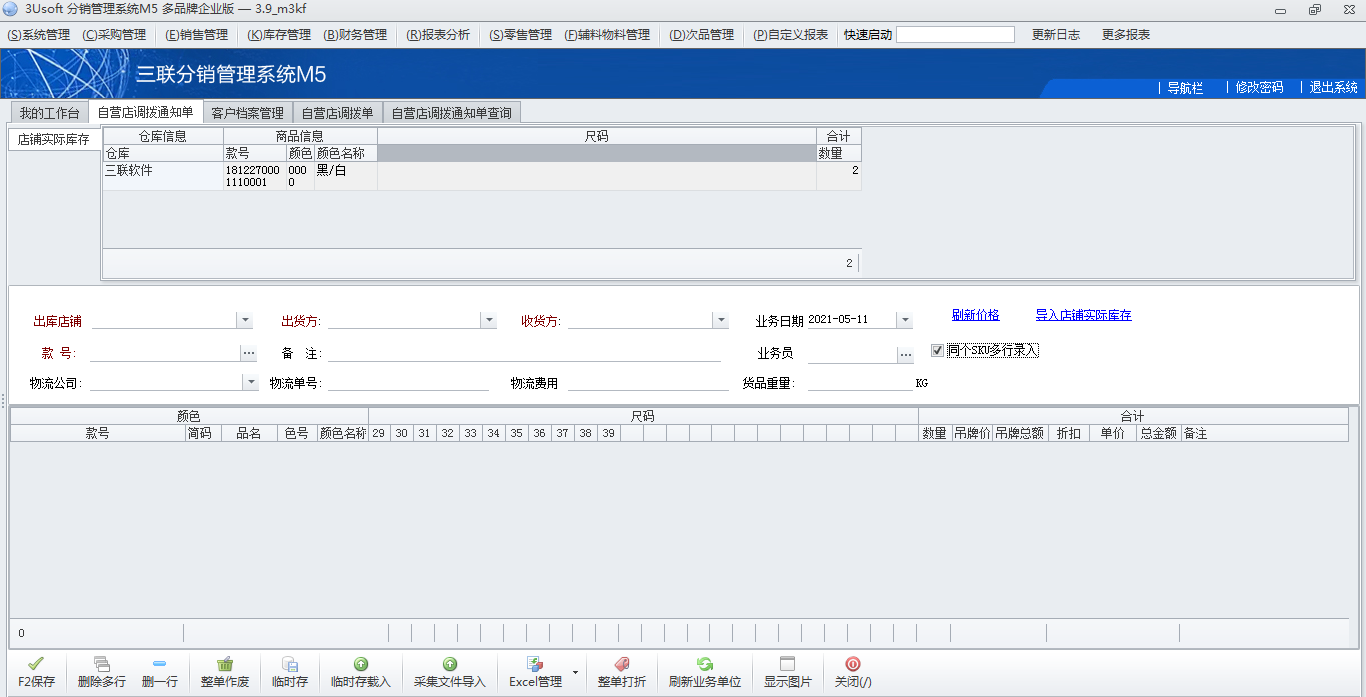Click the 退出系统 link
1366x697 pixels.
[x=1334, y=87]
